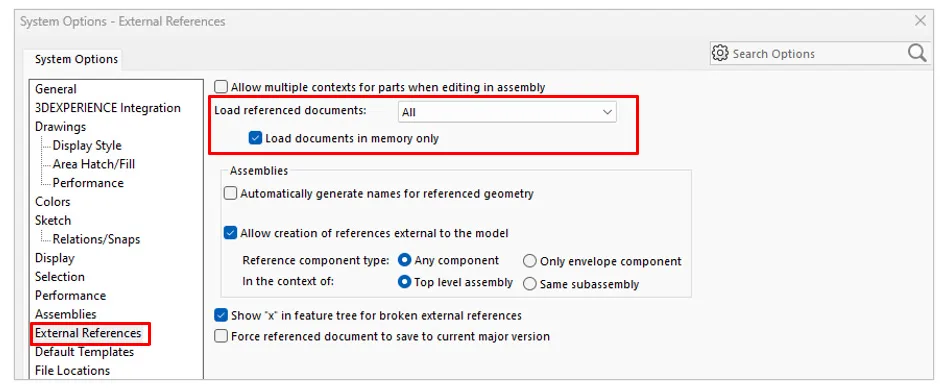Enable Force referenced document to save option
This screenshot has height=388, width=946.
(221, 336)
